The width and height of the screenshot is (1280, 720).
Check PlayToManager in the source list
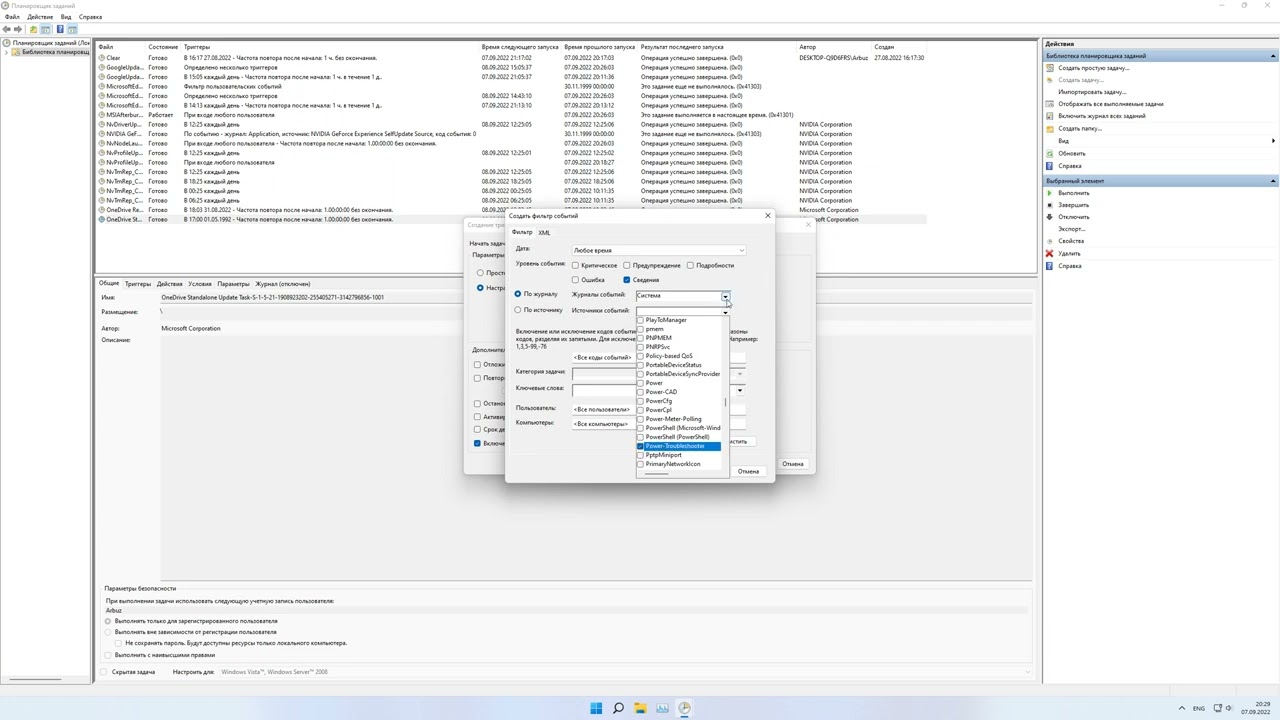point(641,320)
